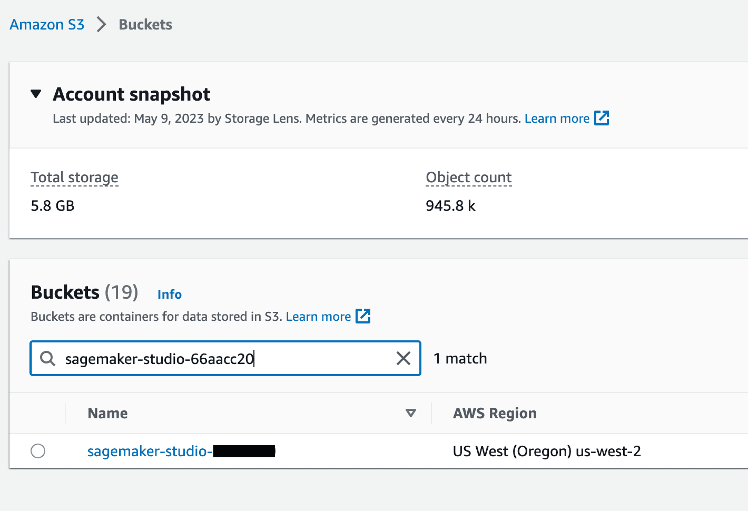
Task: Open the Buckets Info link
Action: tap(169, 294)
